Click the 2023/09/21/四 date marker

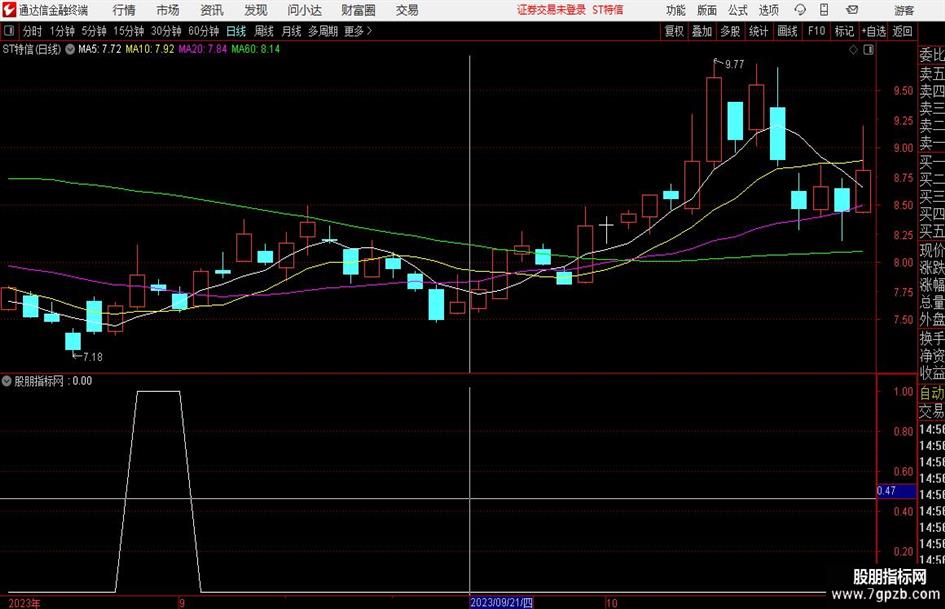pyautogui.click(x=501, y=602)
